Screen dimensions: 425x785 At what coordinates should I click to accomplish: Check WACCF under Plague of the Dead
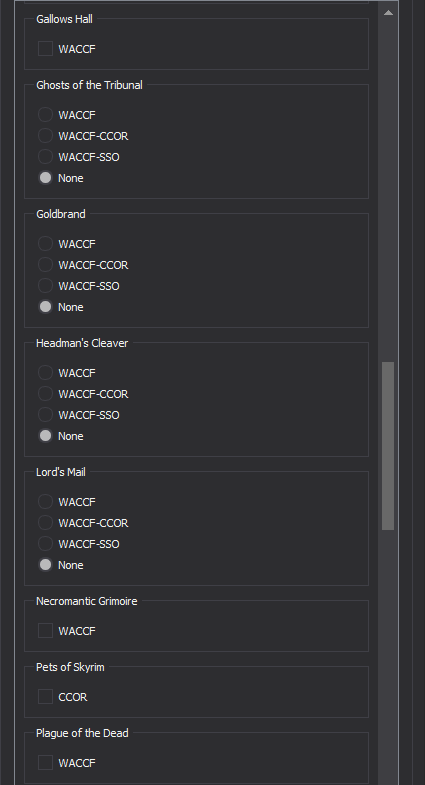tap(46, 762)
